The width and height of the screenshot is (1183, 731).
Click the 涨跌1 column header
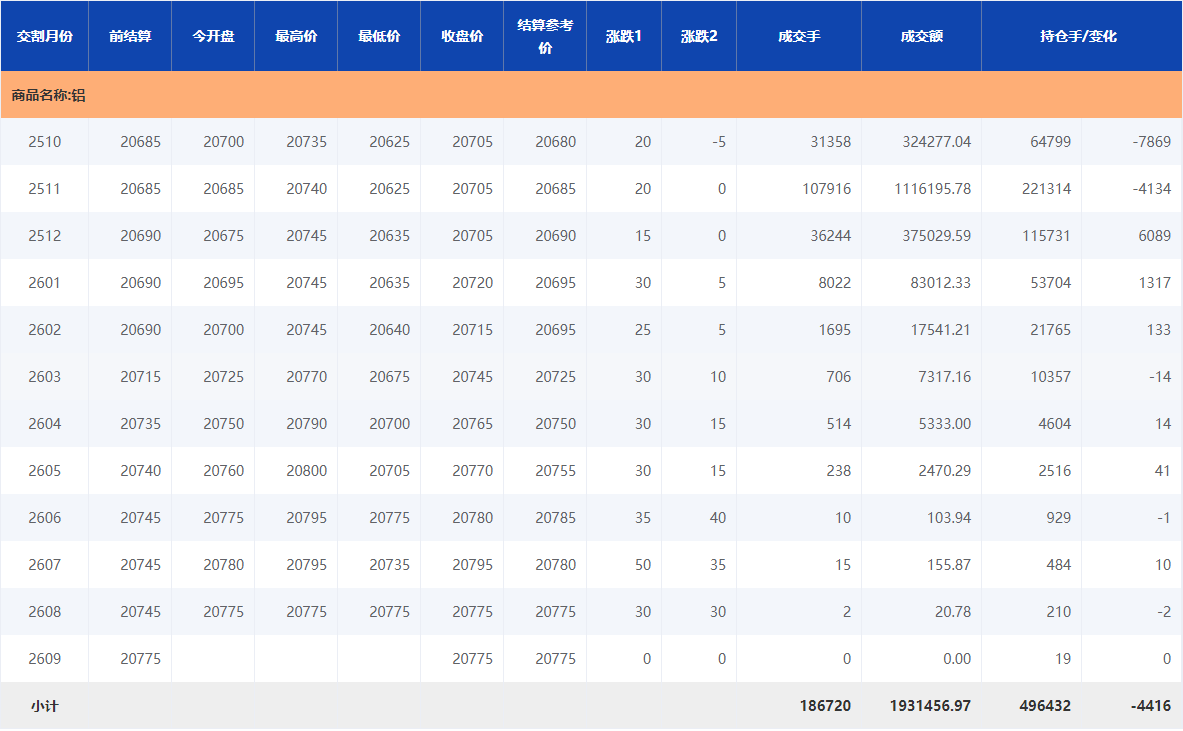(x=624, y=36)
